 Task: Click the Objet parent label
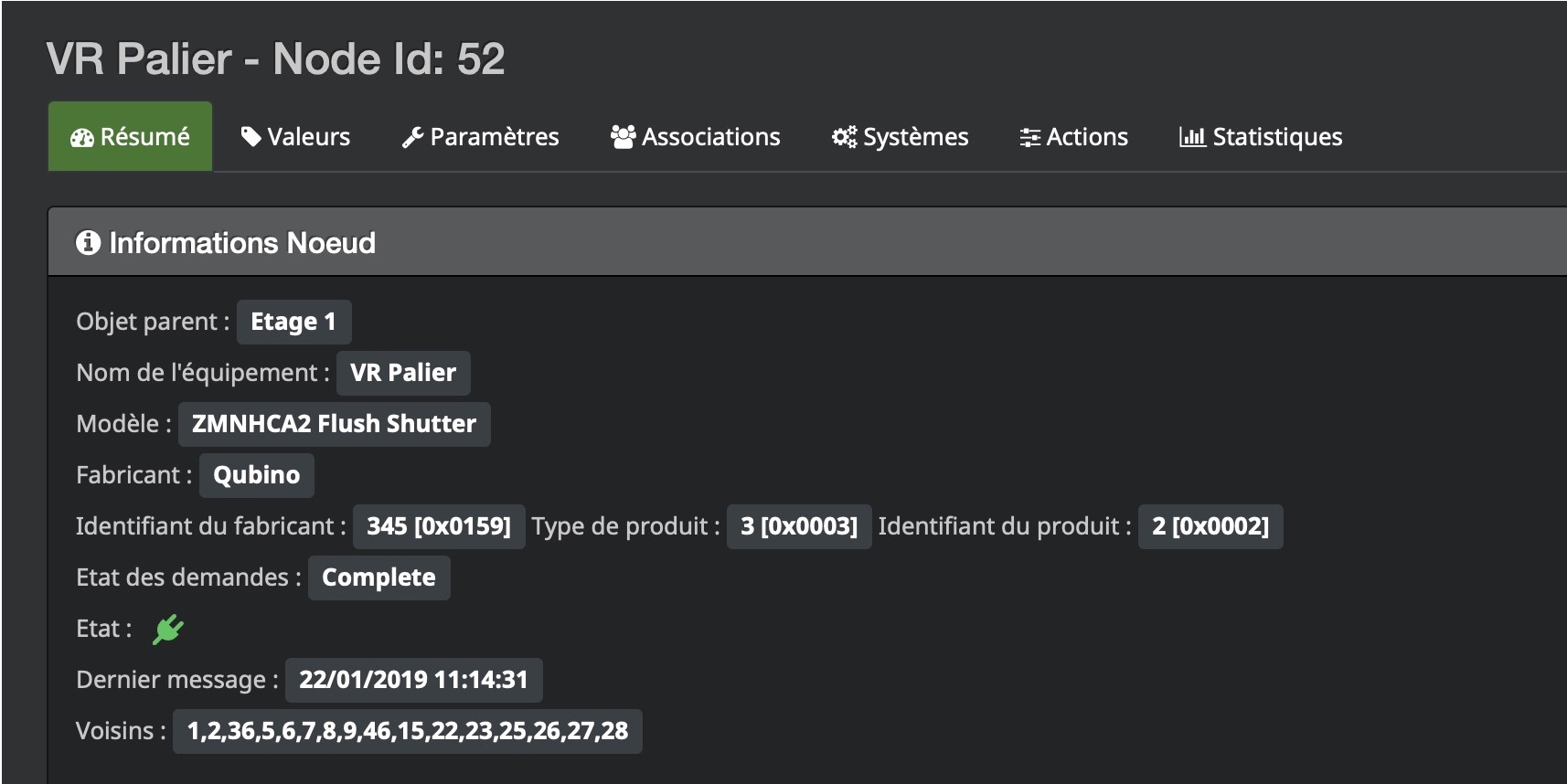coord(153,322)
